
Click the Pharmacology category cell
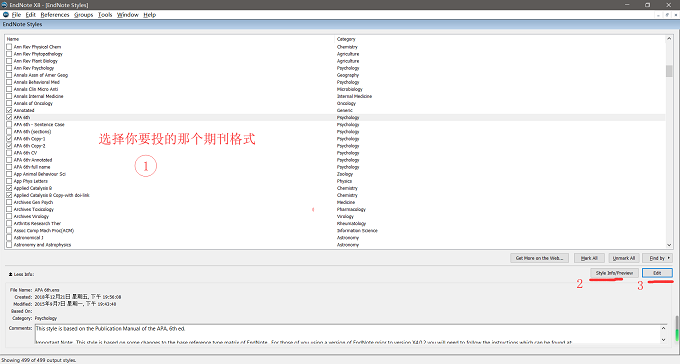351,210
